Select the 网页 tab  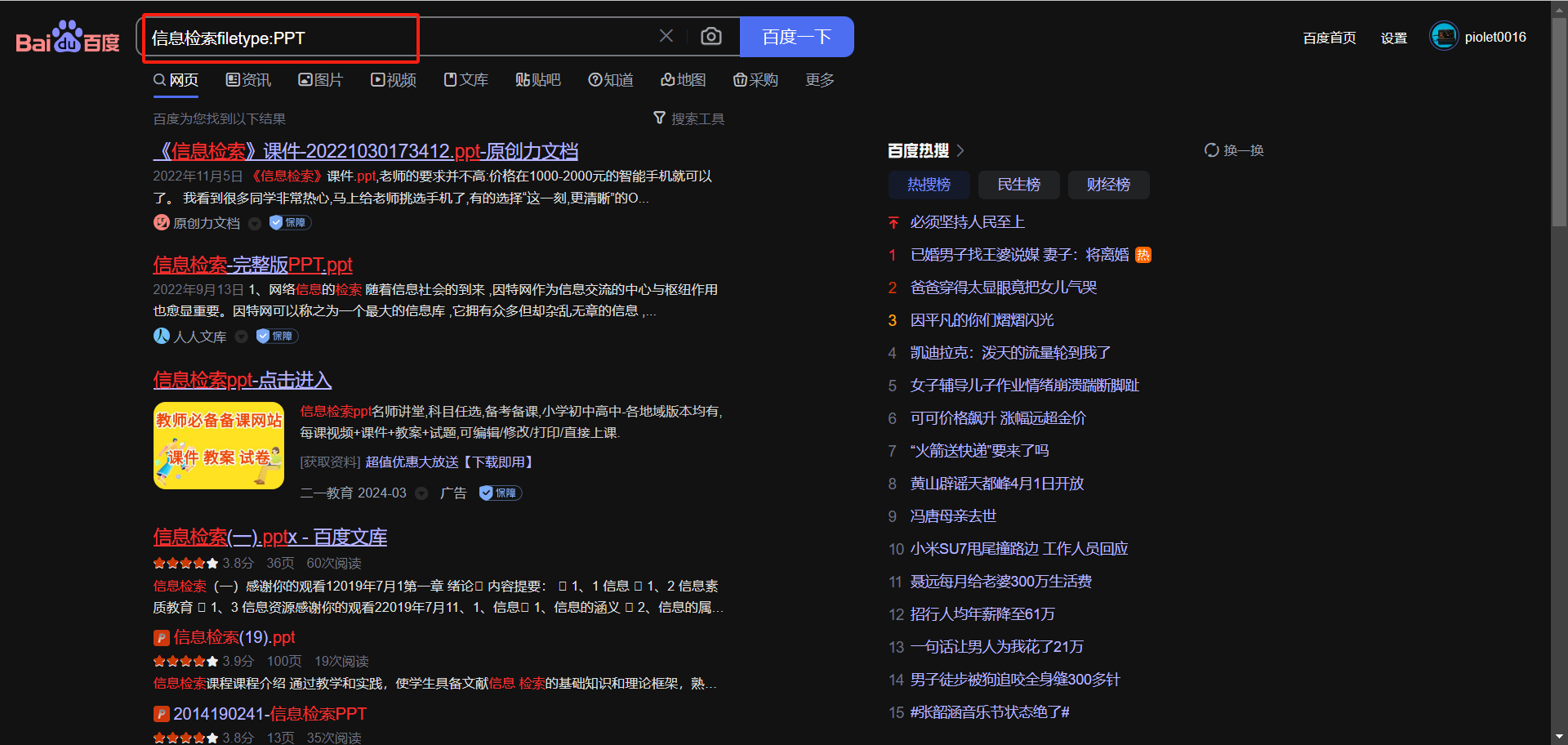tap(176, 80)
